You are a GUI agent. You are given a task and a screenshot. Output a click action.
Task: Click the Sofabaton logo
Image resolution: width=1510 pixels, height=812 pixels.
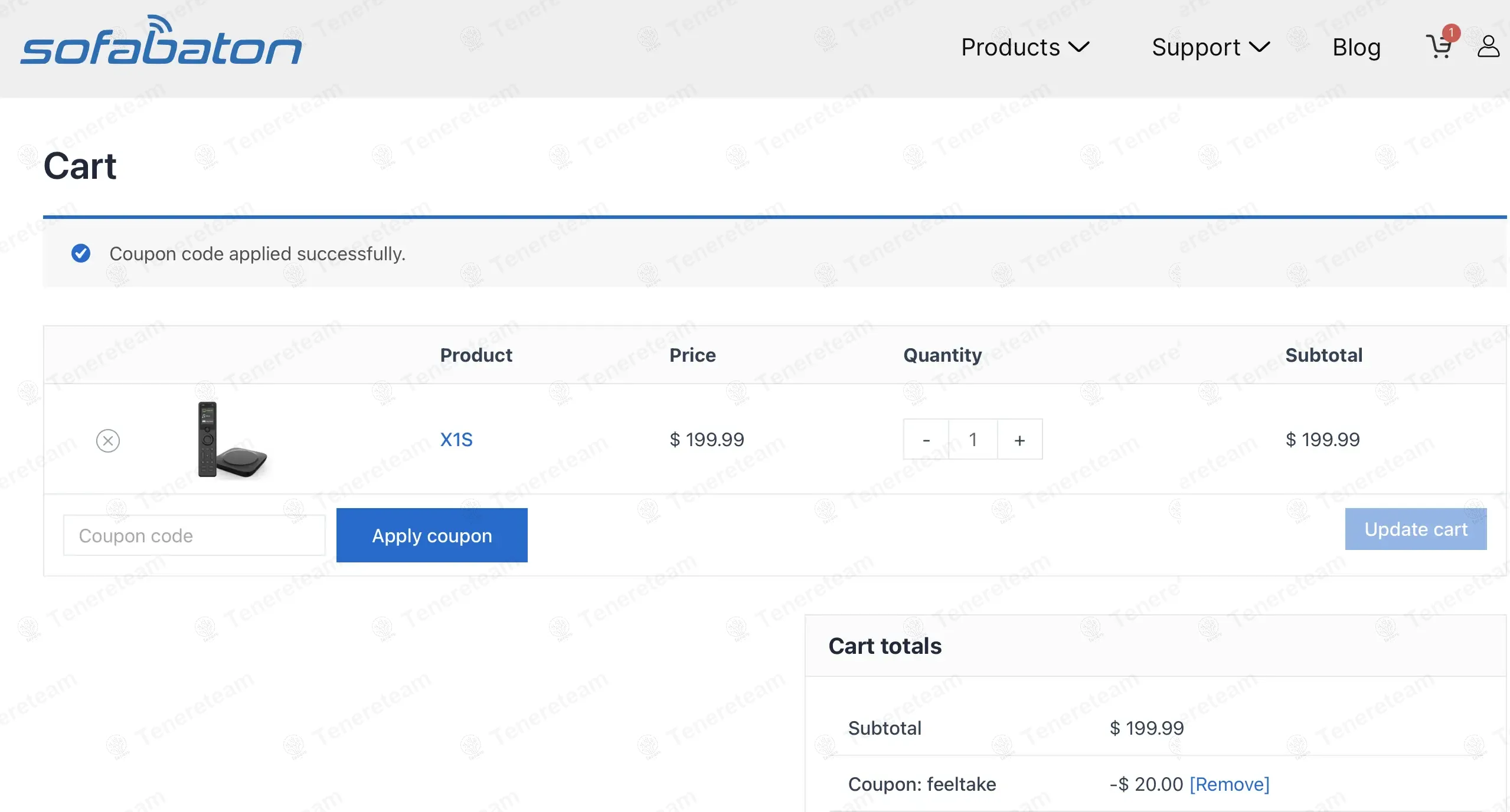[161, 41]
